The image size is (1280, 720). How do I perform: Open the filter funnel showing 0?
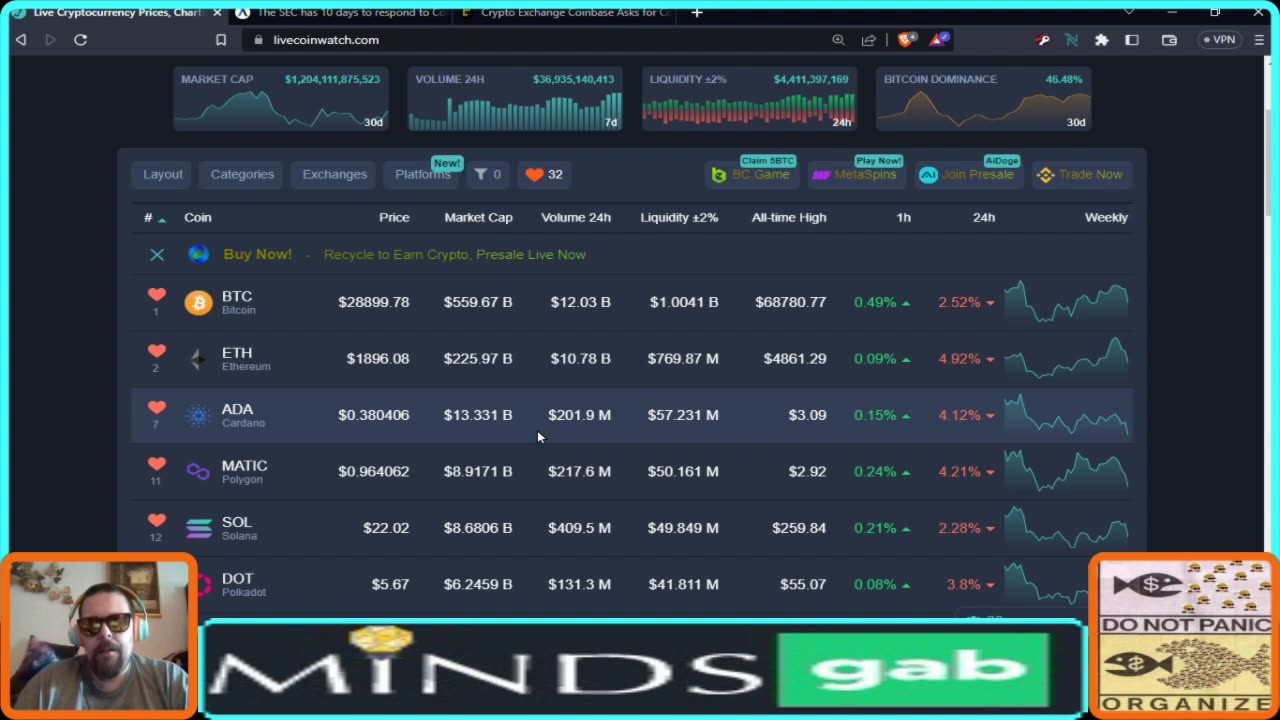[x=487, y=174]
